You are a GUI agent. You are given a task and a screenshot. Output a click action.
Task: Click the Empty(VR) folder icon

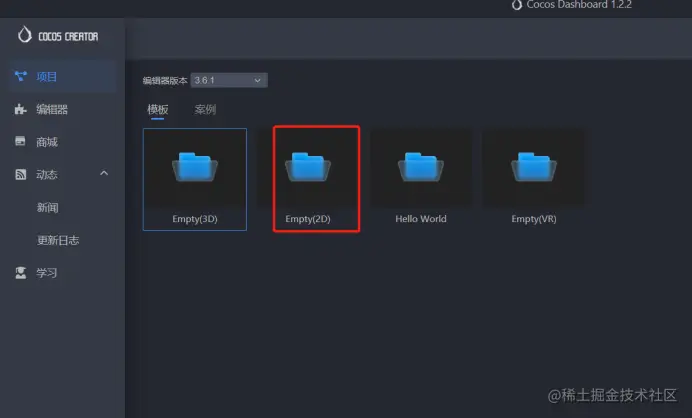[x=534, y=167]
